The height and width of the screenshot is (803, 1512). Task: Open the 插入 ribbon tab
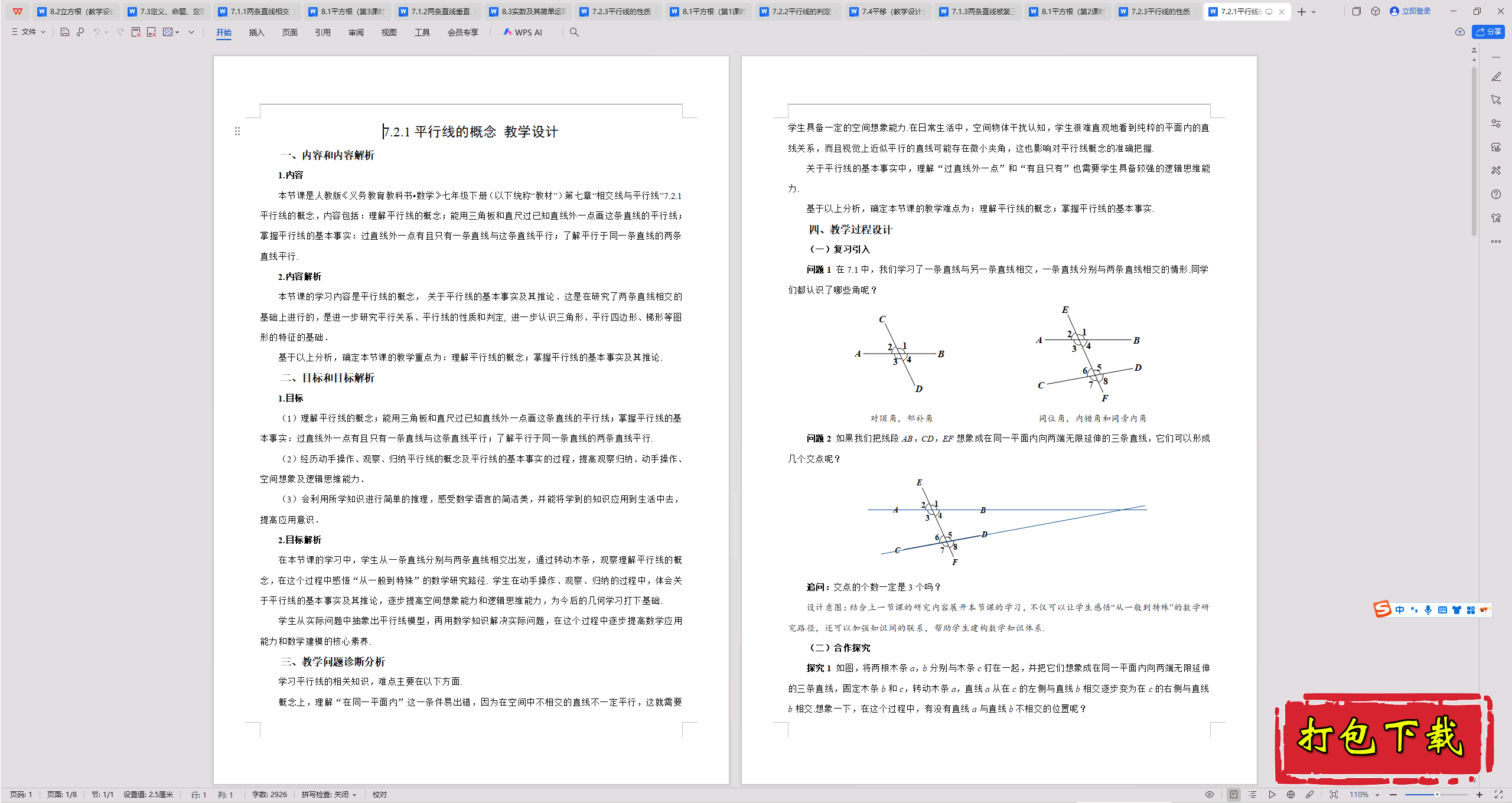click(256, 32)
